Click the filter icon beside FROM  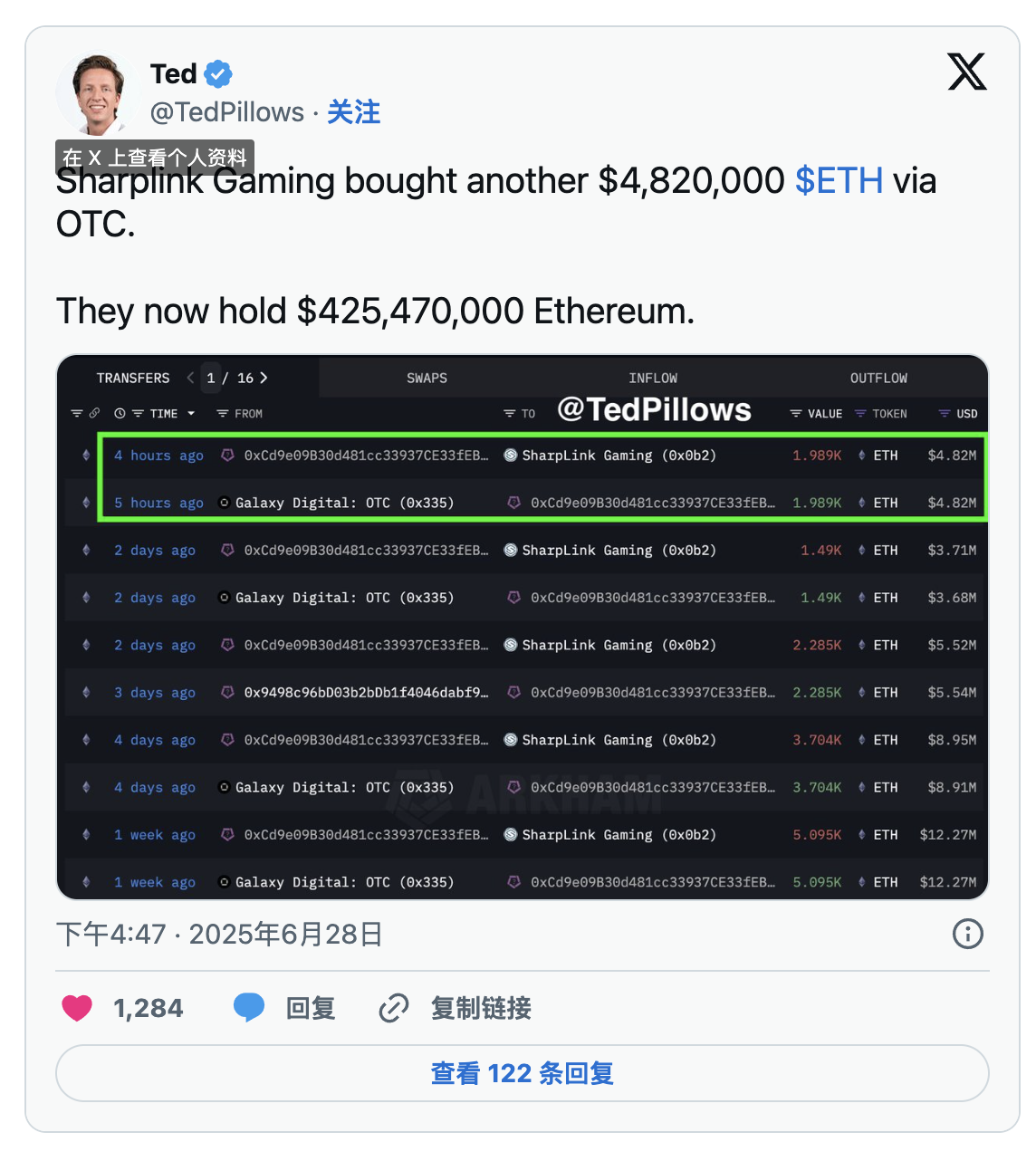222,414
